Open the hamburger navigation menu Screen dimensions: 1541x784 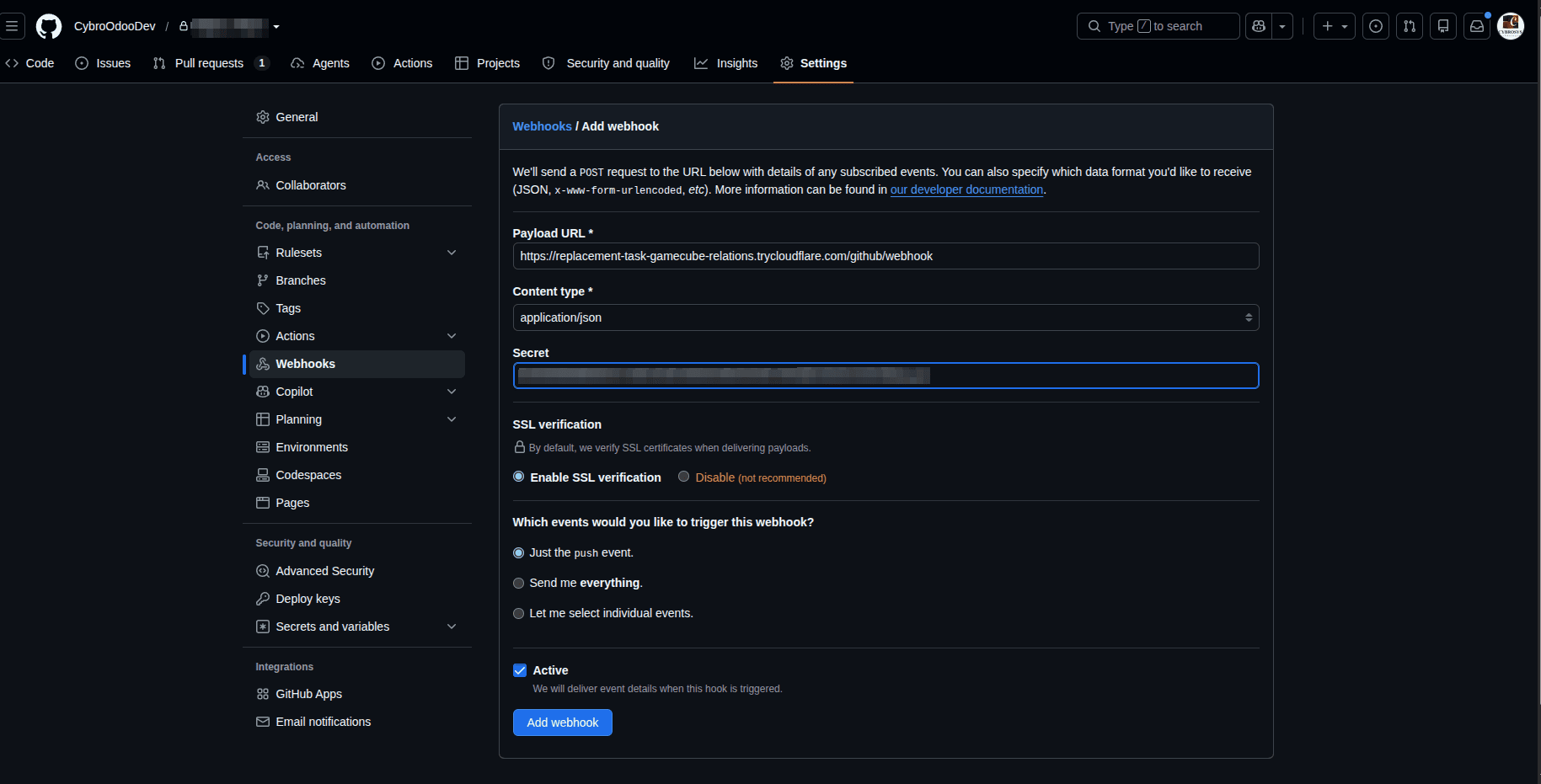point(12,26)
